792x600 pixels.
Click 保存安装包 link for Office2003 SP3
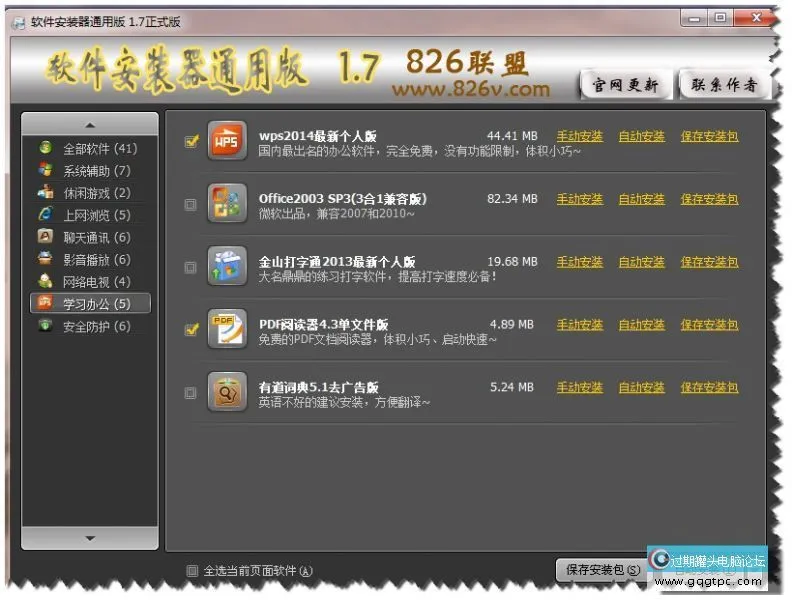coord(709,199)
